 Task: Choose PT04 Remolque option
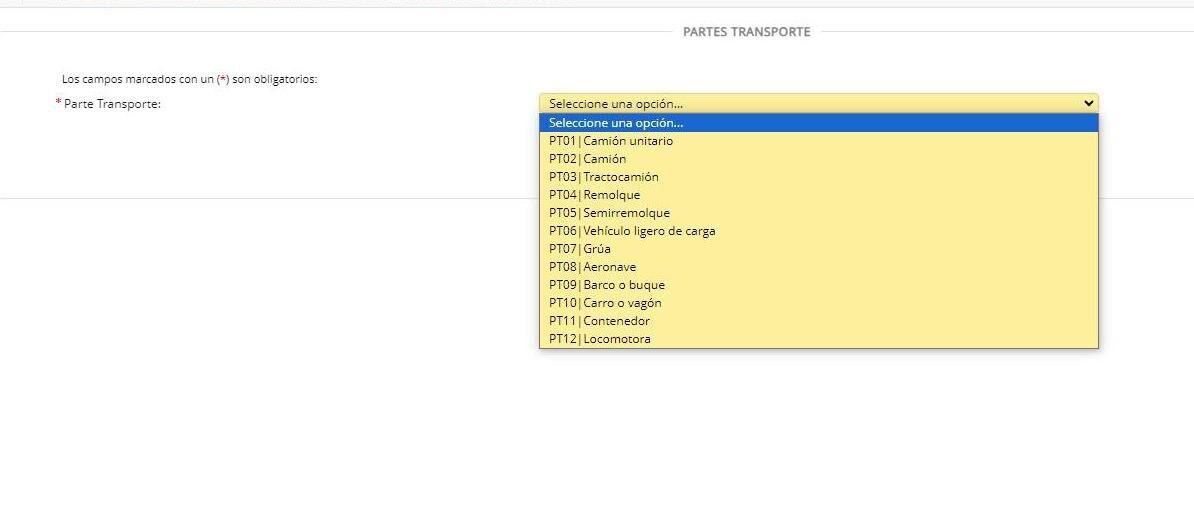click(595, 195)
